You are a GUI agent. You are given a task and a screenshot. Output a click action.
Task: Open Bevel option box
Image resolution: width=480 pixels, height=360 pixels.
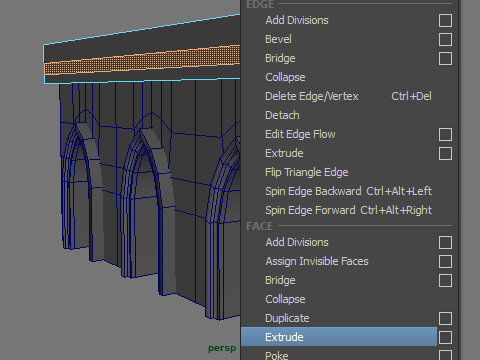click(445, 39)
